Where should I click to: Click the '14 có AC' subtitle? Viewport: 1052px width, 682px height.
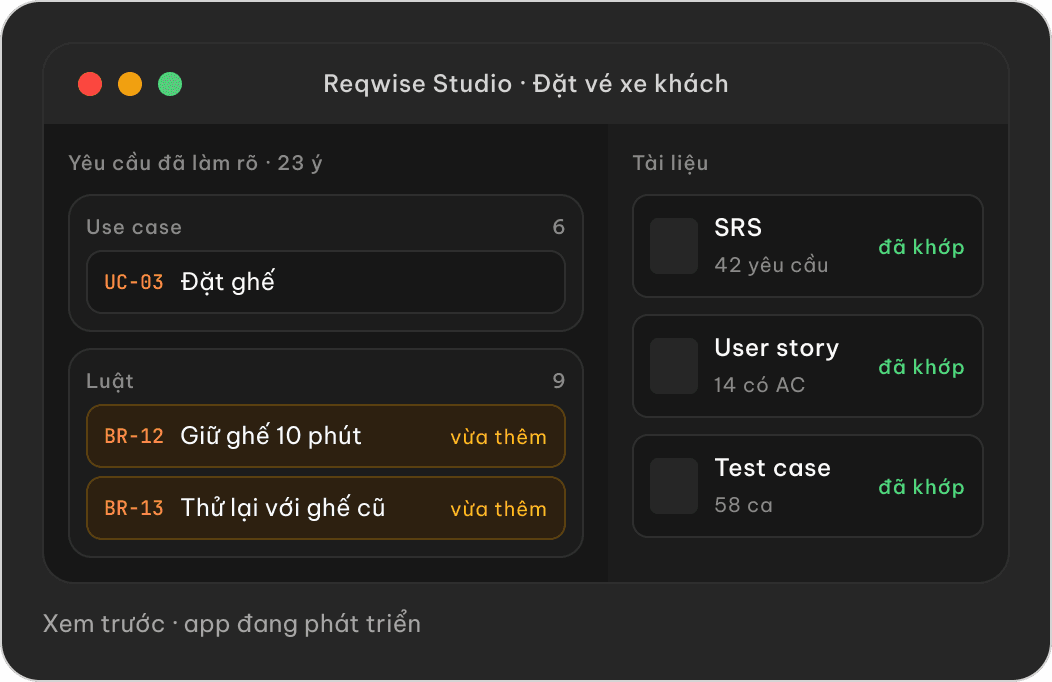pyautogui.click(x=759, y=385)
